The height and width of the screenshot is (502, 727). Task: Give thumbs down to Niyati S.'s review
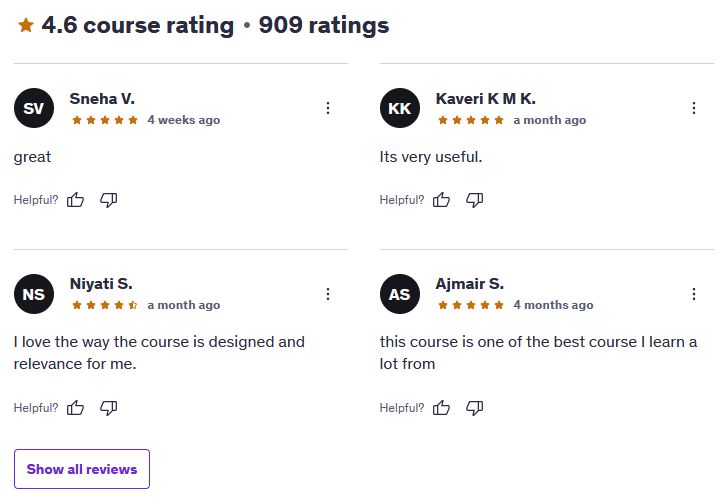click(x=108, y=408)
